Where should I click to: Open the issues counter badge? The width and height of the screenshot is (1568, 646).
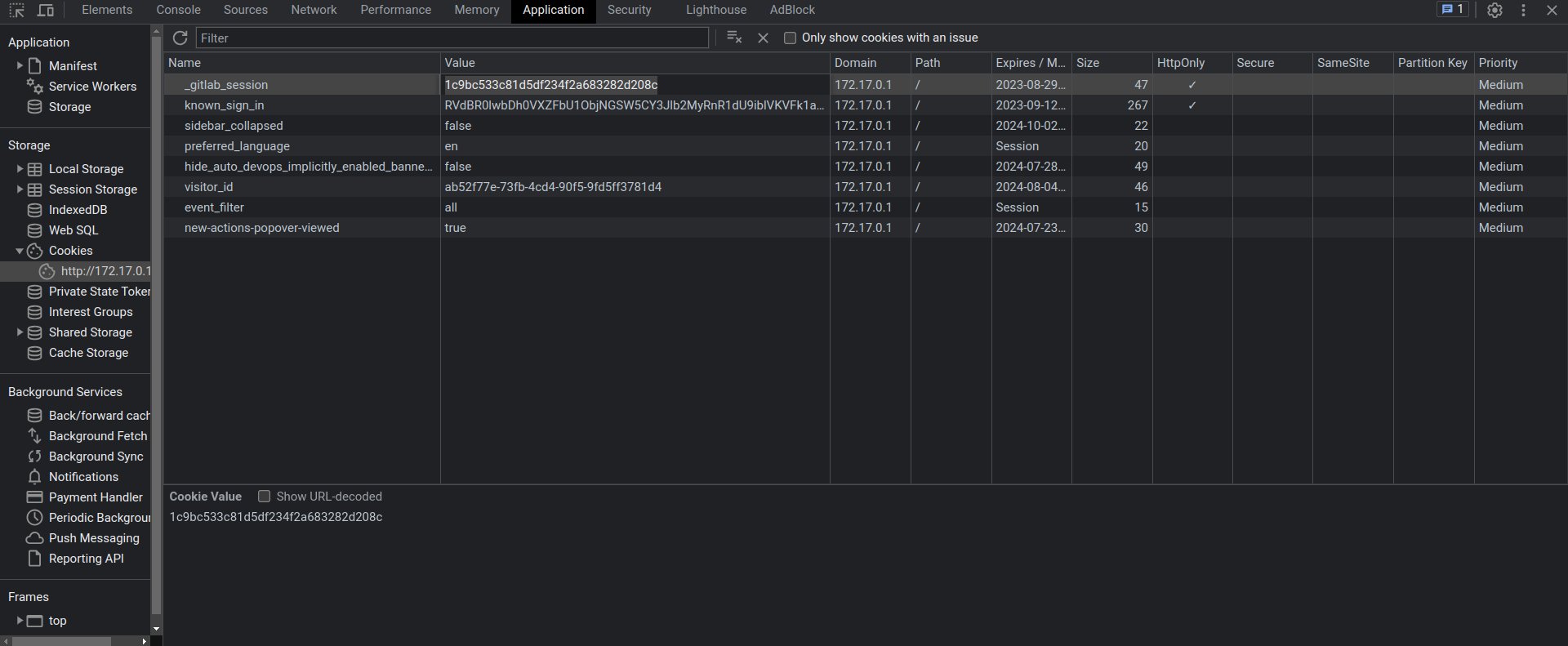(x=1453, y=10)
